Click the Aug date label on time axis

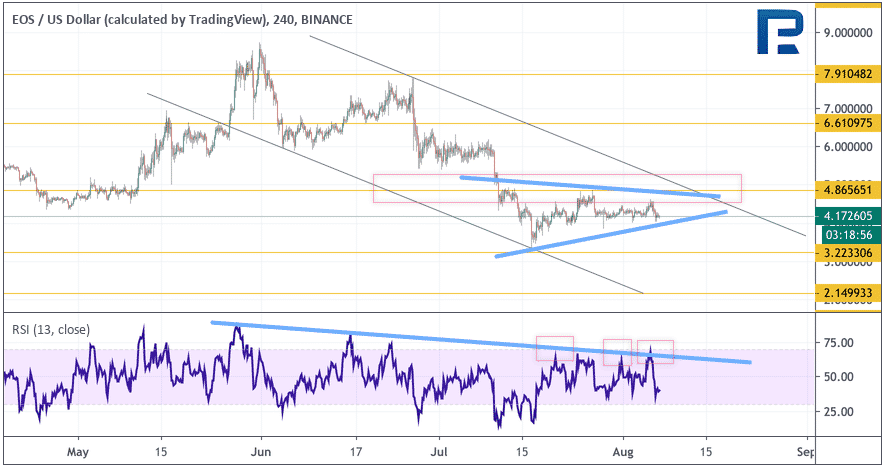coord(623,452)
